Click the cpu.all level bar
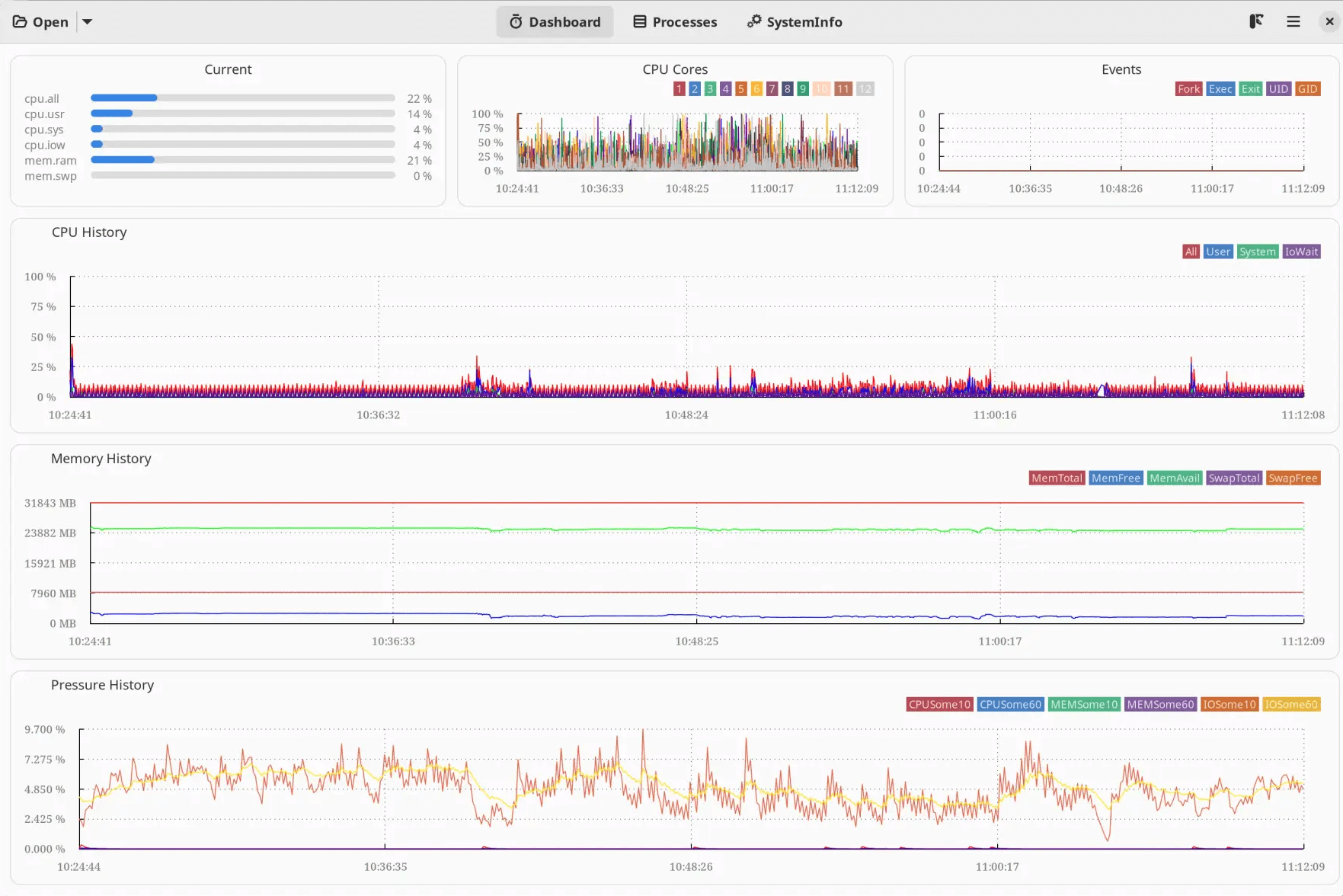Viewport: 1343px width, 896px height. pyautogui.click(x=243, y=98)
